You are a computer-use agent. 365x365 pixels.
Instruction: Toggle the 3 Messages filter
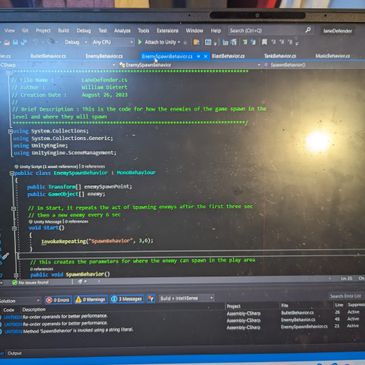(x=127, y=299)
